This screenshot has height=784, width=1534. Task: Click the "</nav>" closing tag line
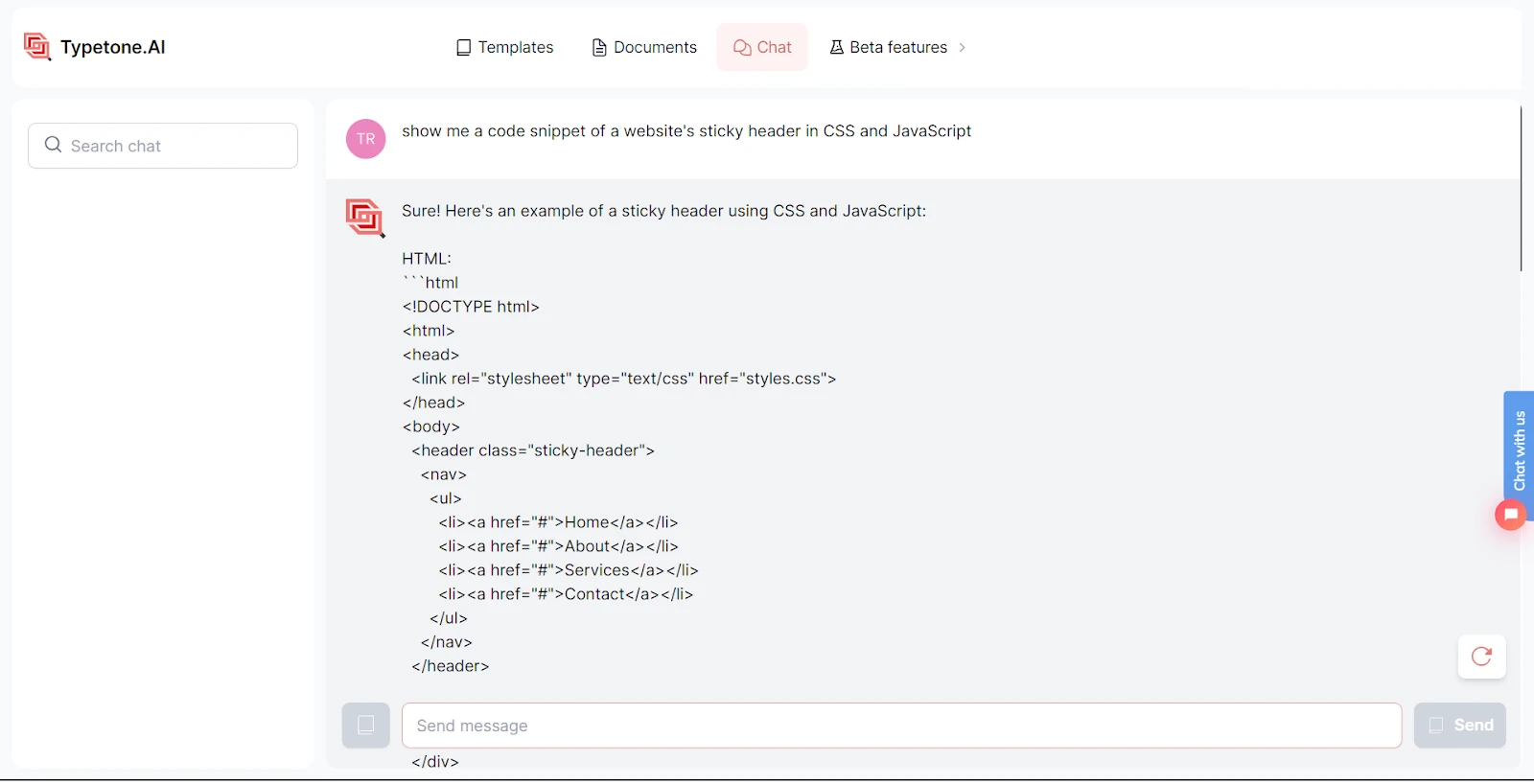click(447, 642)
